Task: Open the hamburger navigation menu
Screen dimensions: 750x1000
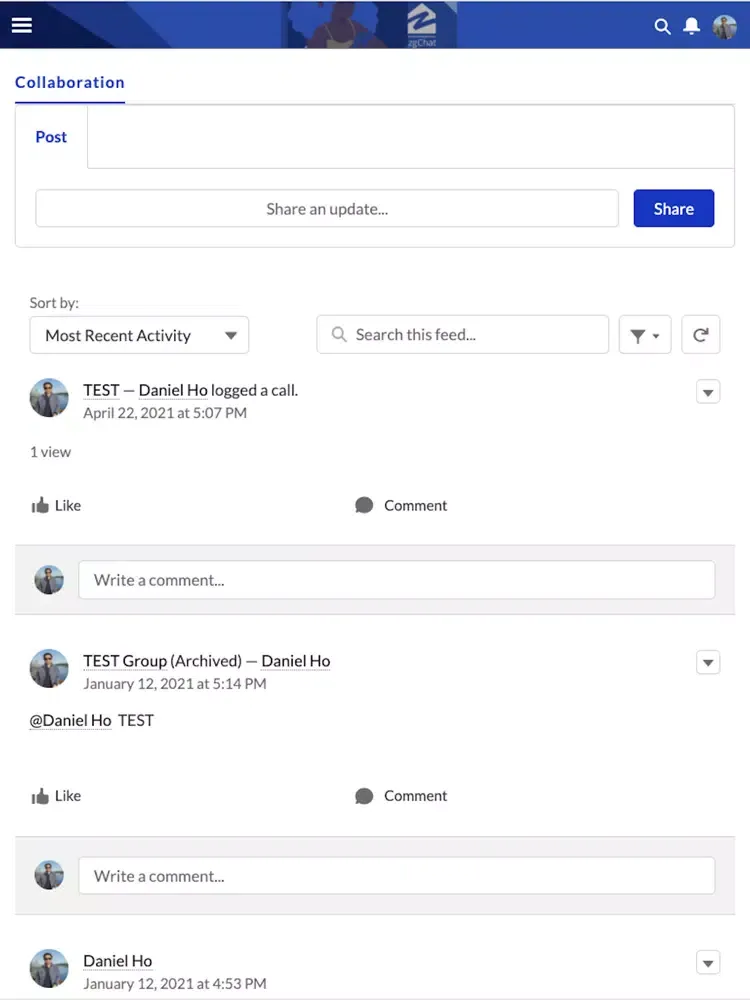Action: 21,25
